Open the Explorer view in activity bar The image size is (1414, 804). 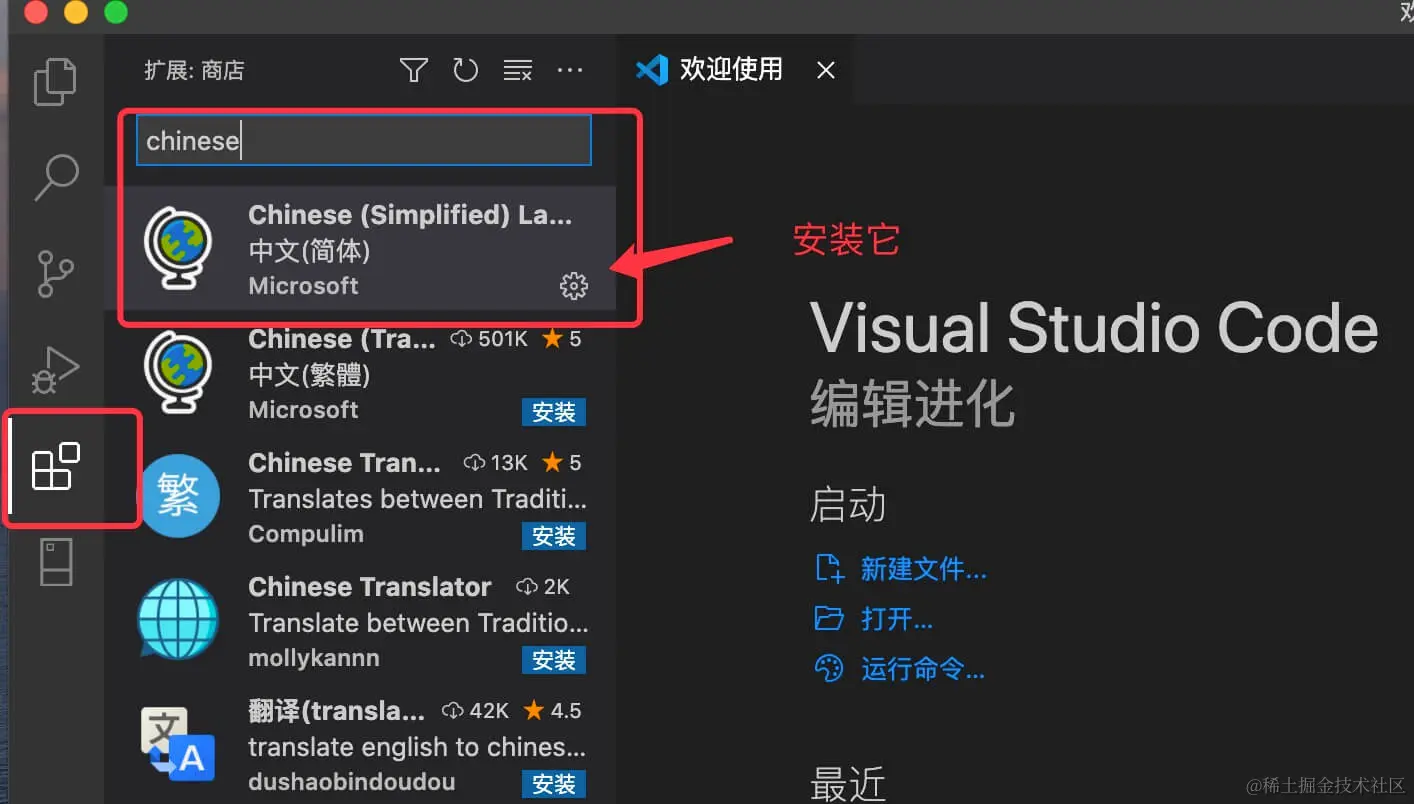[x=55, y=82]
